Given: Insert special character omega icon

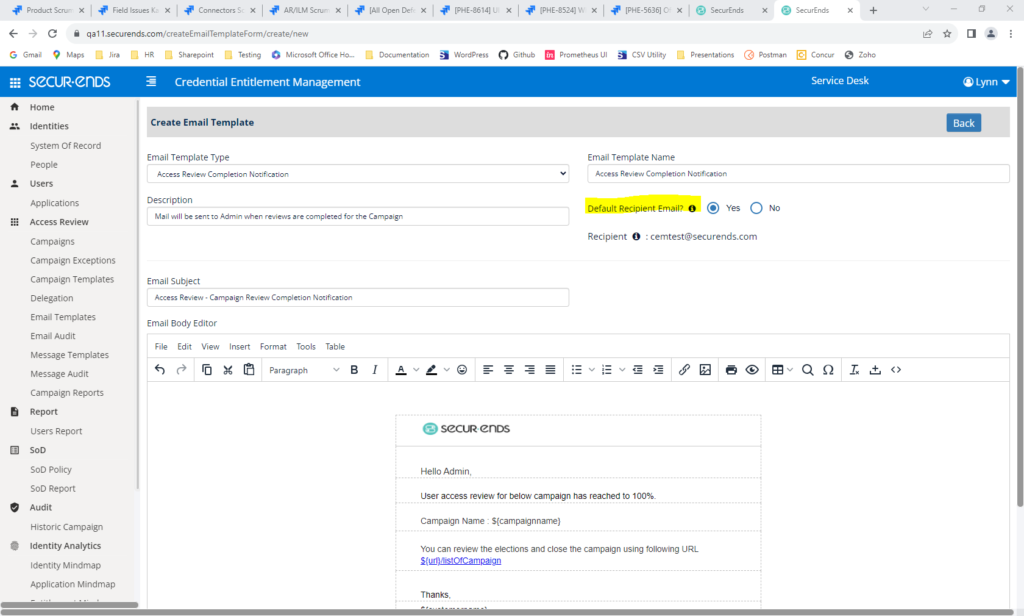Looking at the screenshot, I should click(x=828, y=370).
